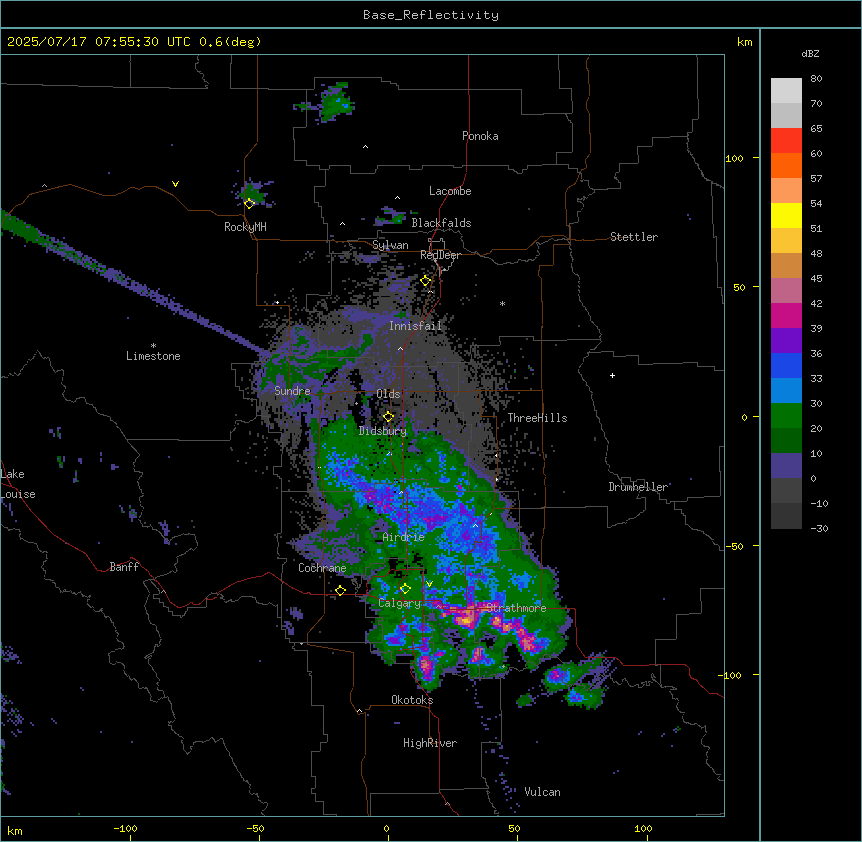Click the yellow diamond marker near RedDeer

(425, 281)
